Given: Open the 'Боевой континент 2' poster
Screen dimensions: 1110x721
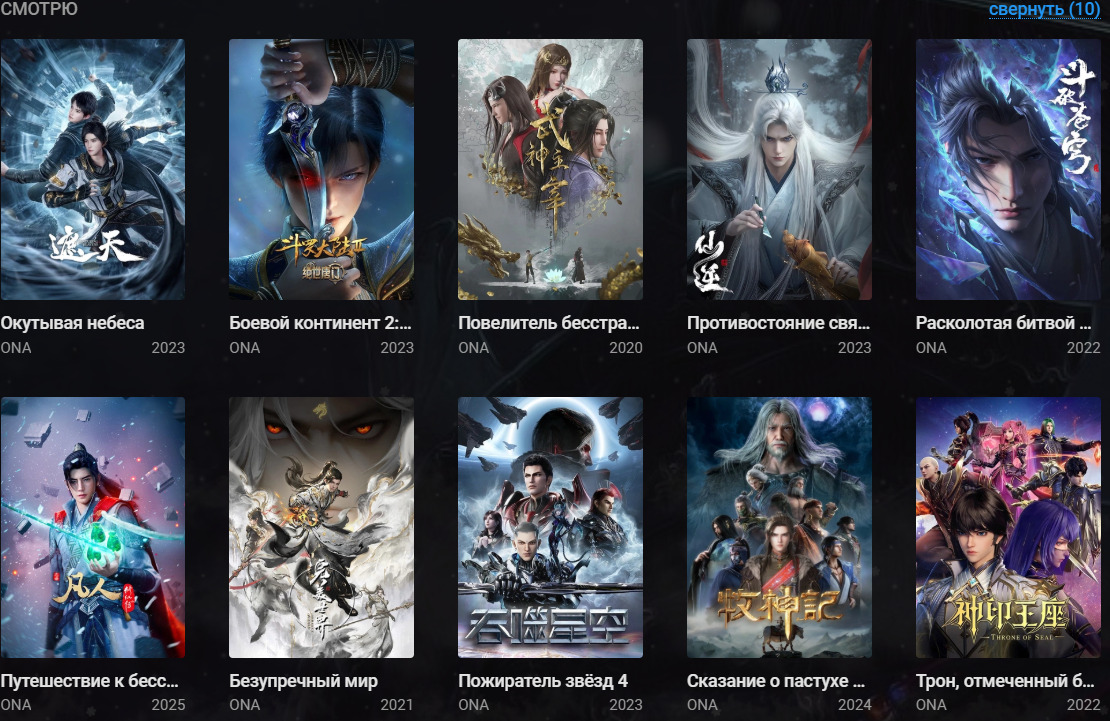Looking at the screenshot, I should coord(321,169).
